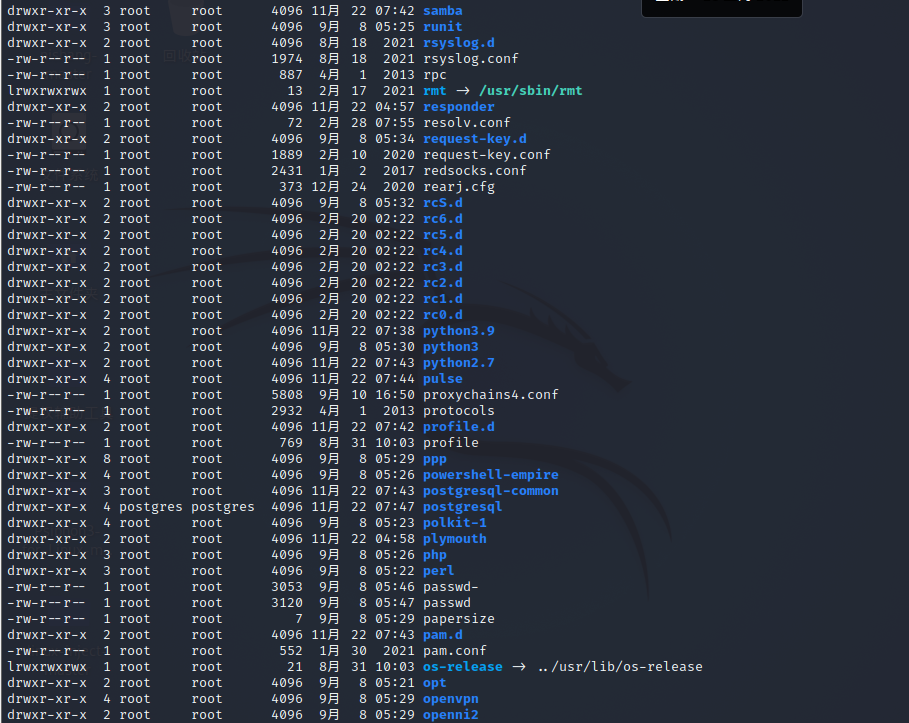The image size is (909, 723).
Task: Click the rsyslog.d directory name
Action: click(459, 43)
